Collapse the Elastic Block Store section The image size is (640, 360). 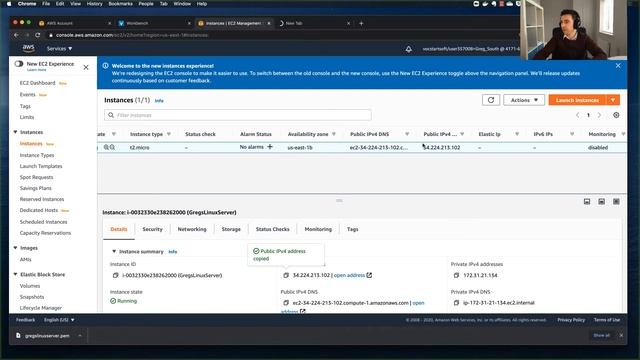(x=16, y=274)
